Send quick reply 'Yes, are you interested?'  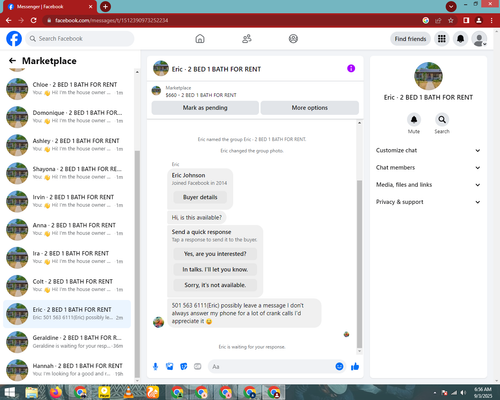point(215,254)
